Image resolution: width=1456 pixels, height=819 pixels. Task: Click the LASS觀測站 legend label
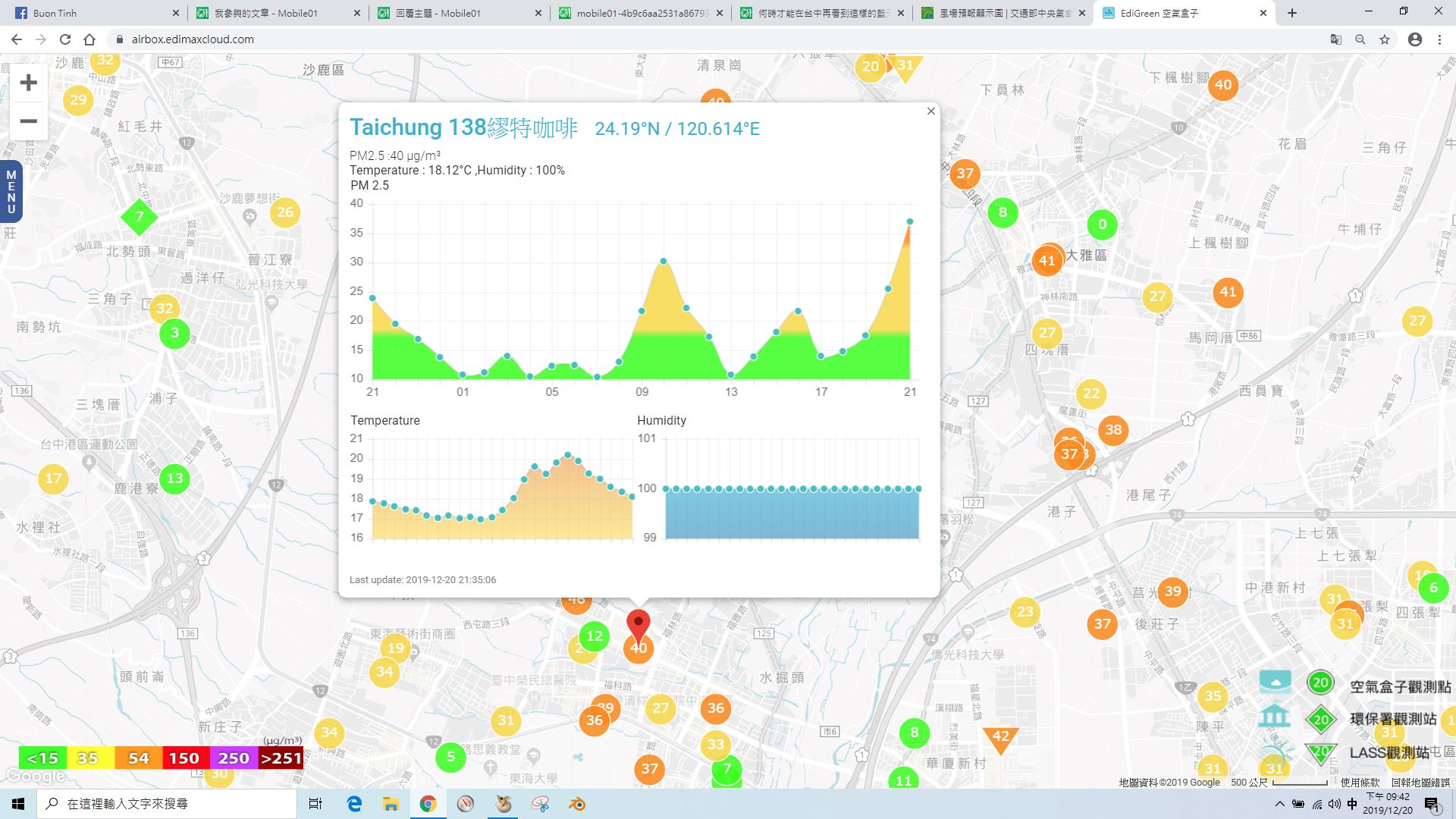[x=1389, y=752]
